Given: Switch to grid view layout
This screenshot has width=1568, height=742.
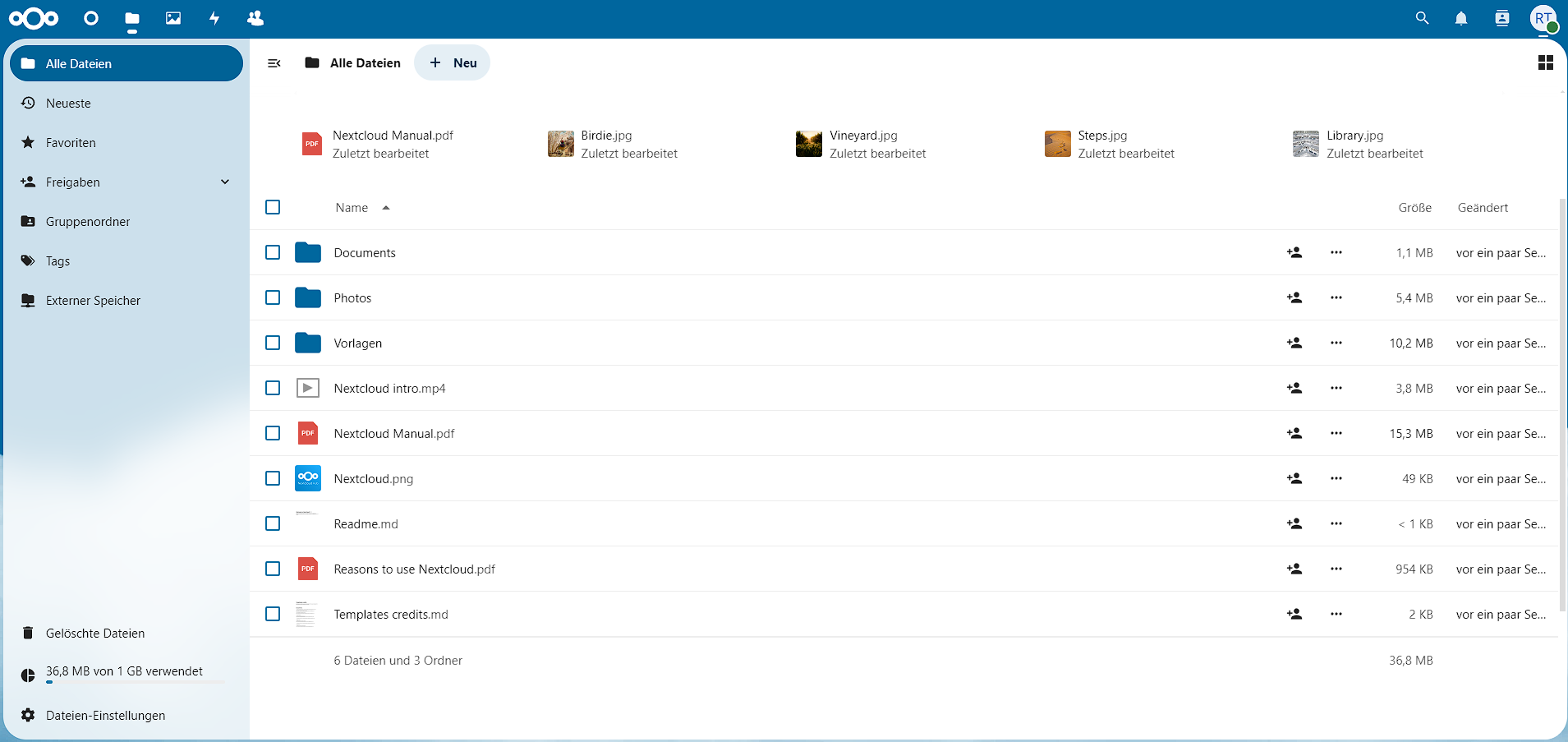Looking at the screenshot, I should (1545, 63).
